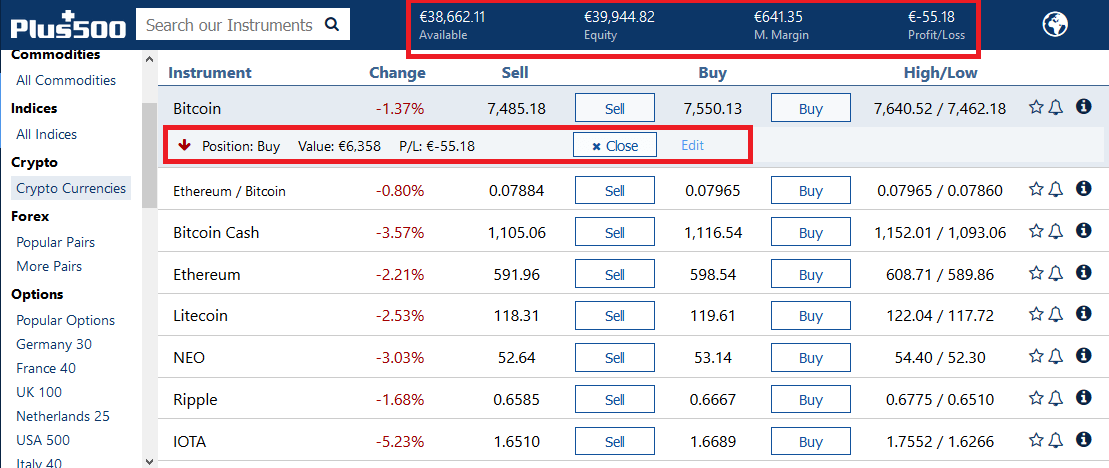Star Litecoin as favorite
The height and width of the screenshot is (468, 1109).
click(1036, 315)
